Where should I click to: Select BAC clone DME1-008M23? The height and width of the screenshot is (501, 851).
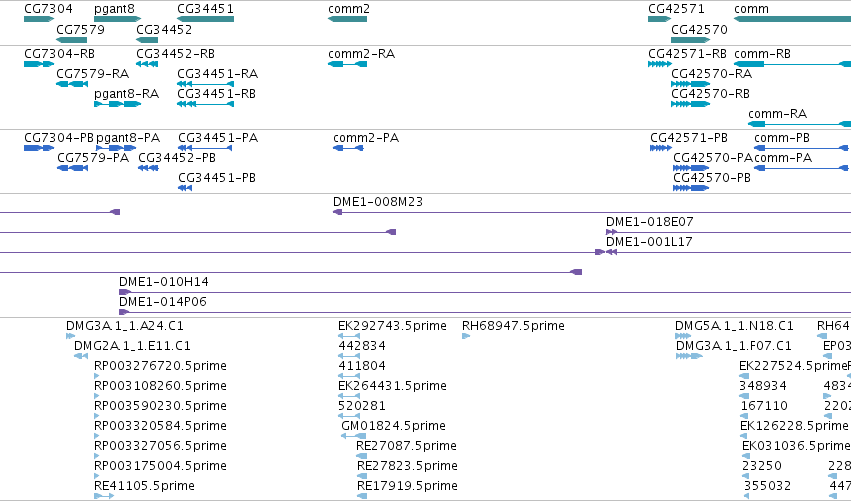pyautogui.click(x=592, y=212)
